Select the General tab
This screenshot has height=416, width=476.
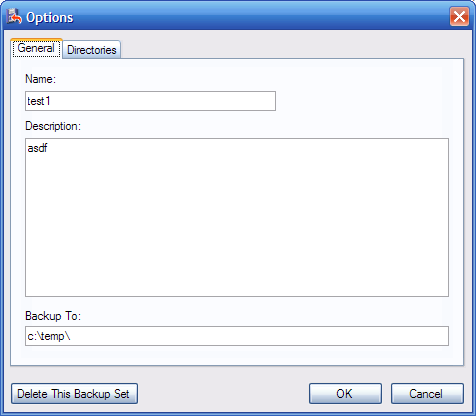coord(36,48)
